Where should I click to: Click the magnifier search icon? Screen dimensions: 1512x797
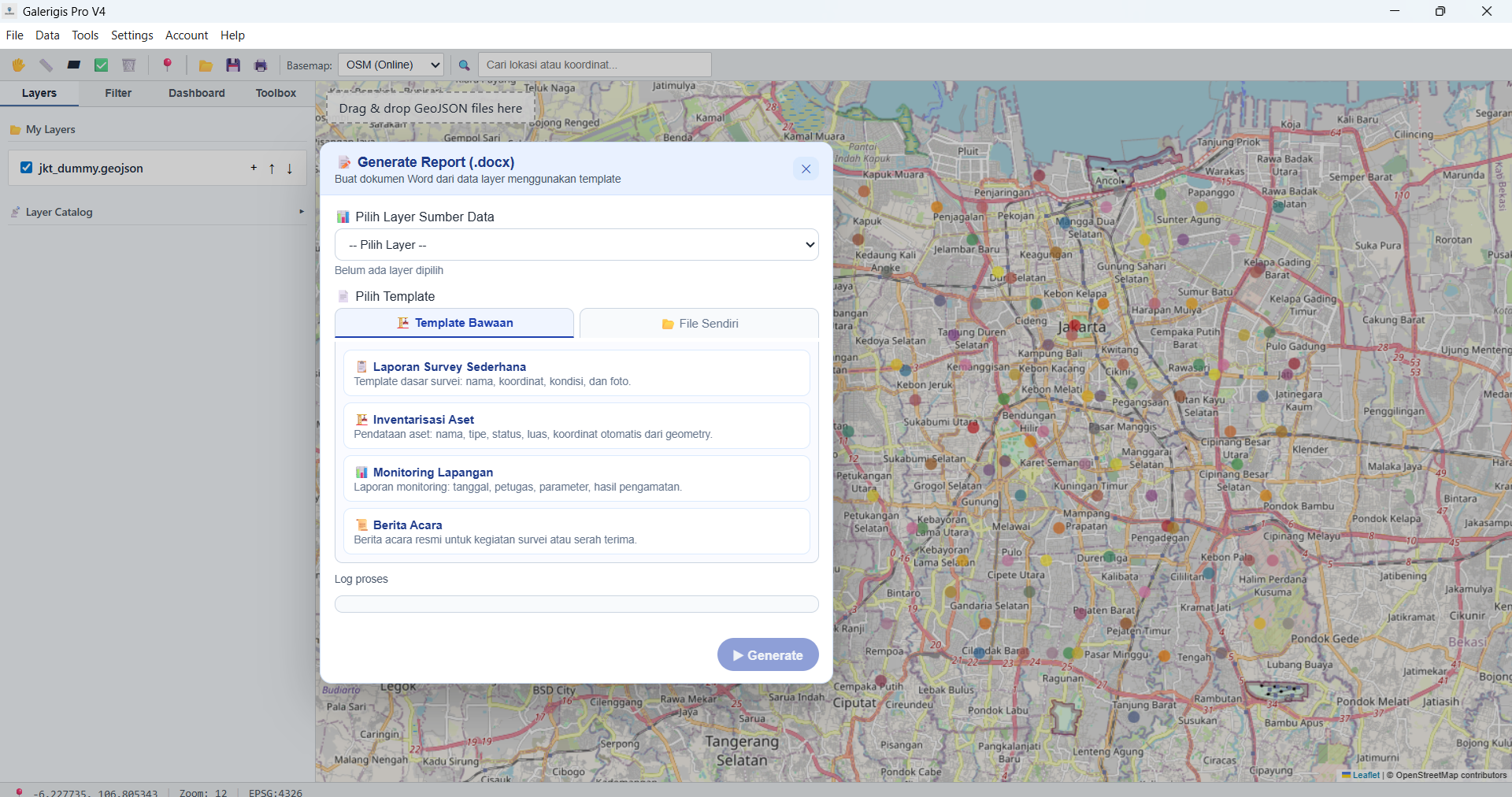coord(465,65)
